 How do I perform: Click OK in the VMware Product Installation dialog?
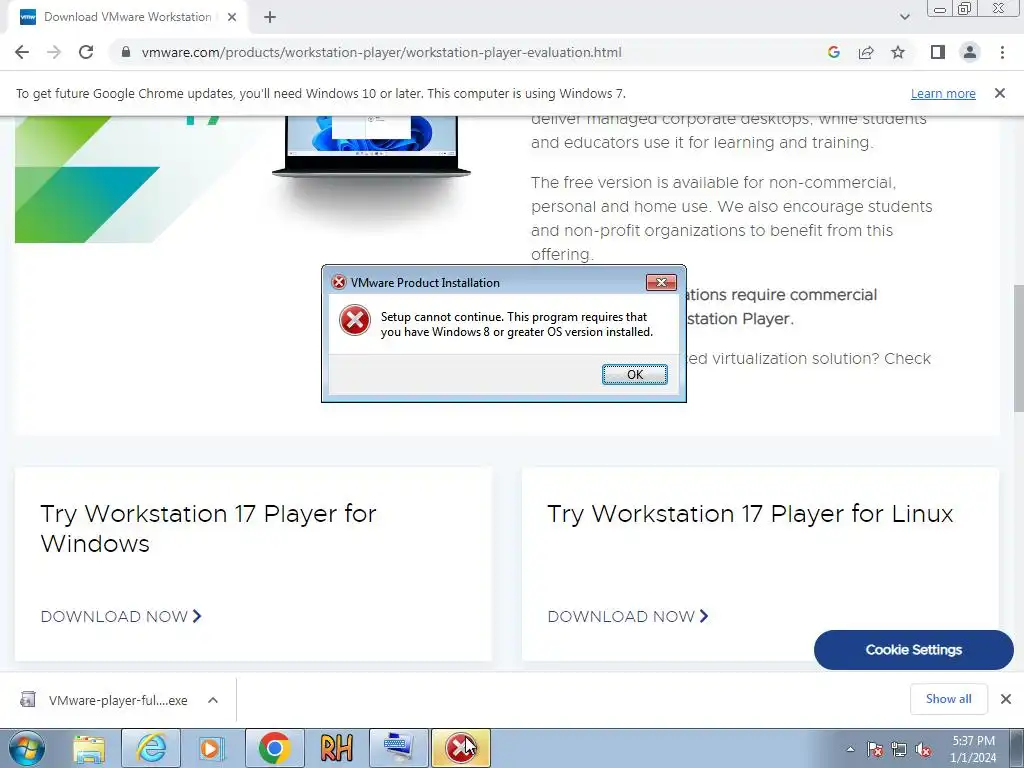pyautogui.click(x=634, y=374)
